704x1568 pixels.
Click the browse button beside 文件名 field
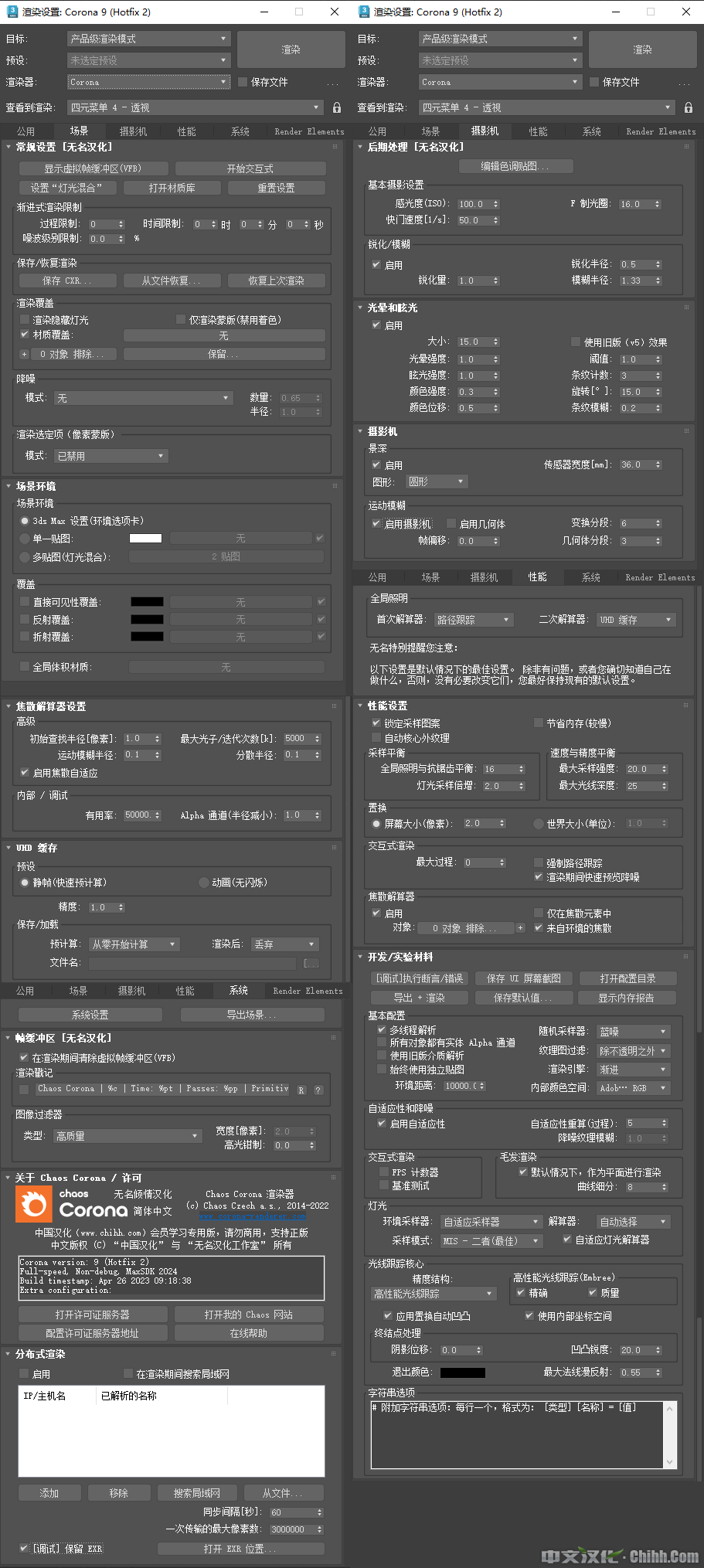pos(311,963)
